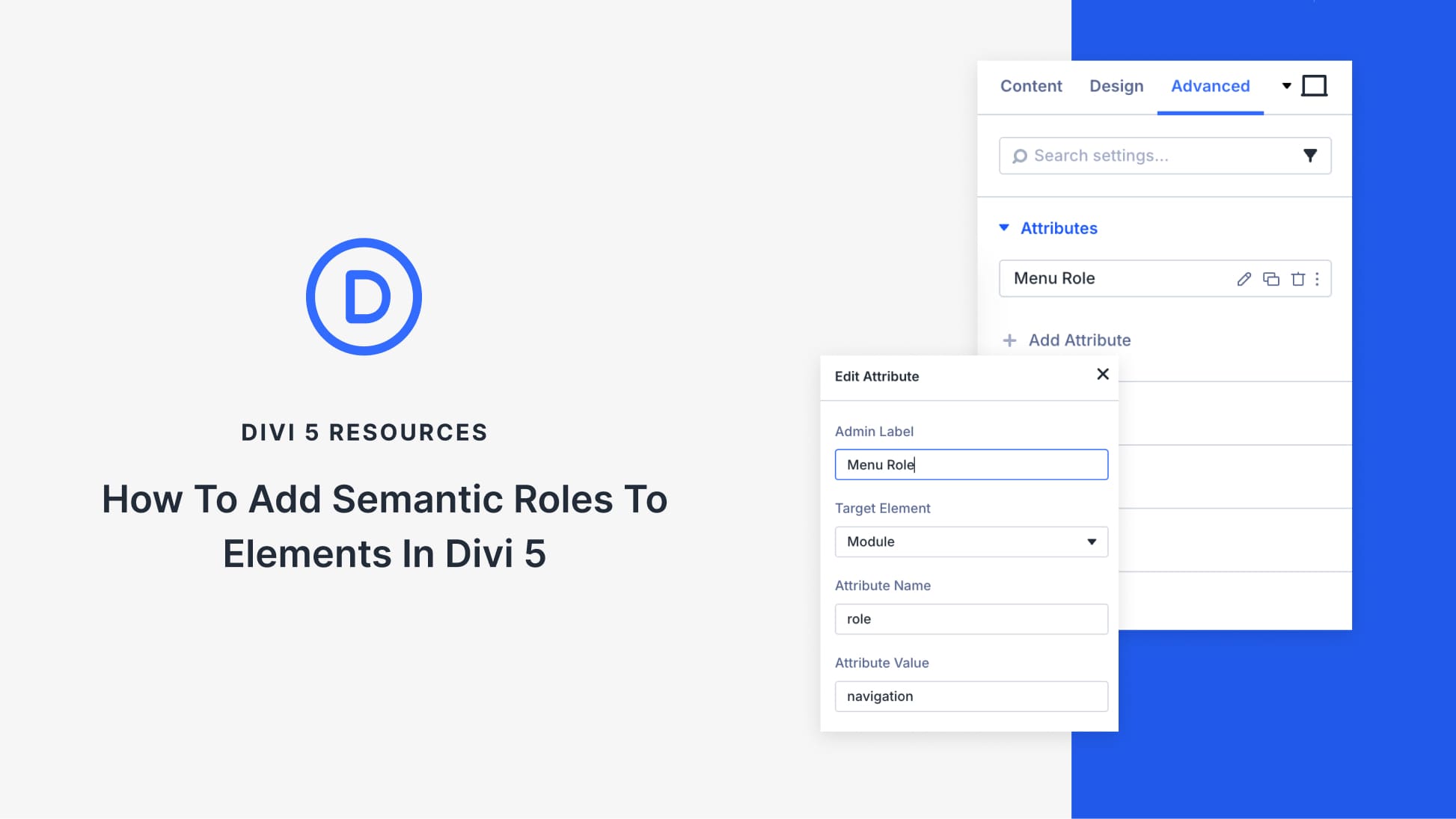Switch to the Design tab
1456x819 pixels.
click(1116, 86)
